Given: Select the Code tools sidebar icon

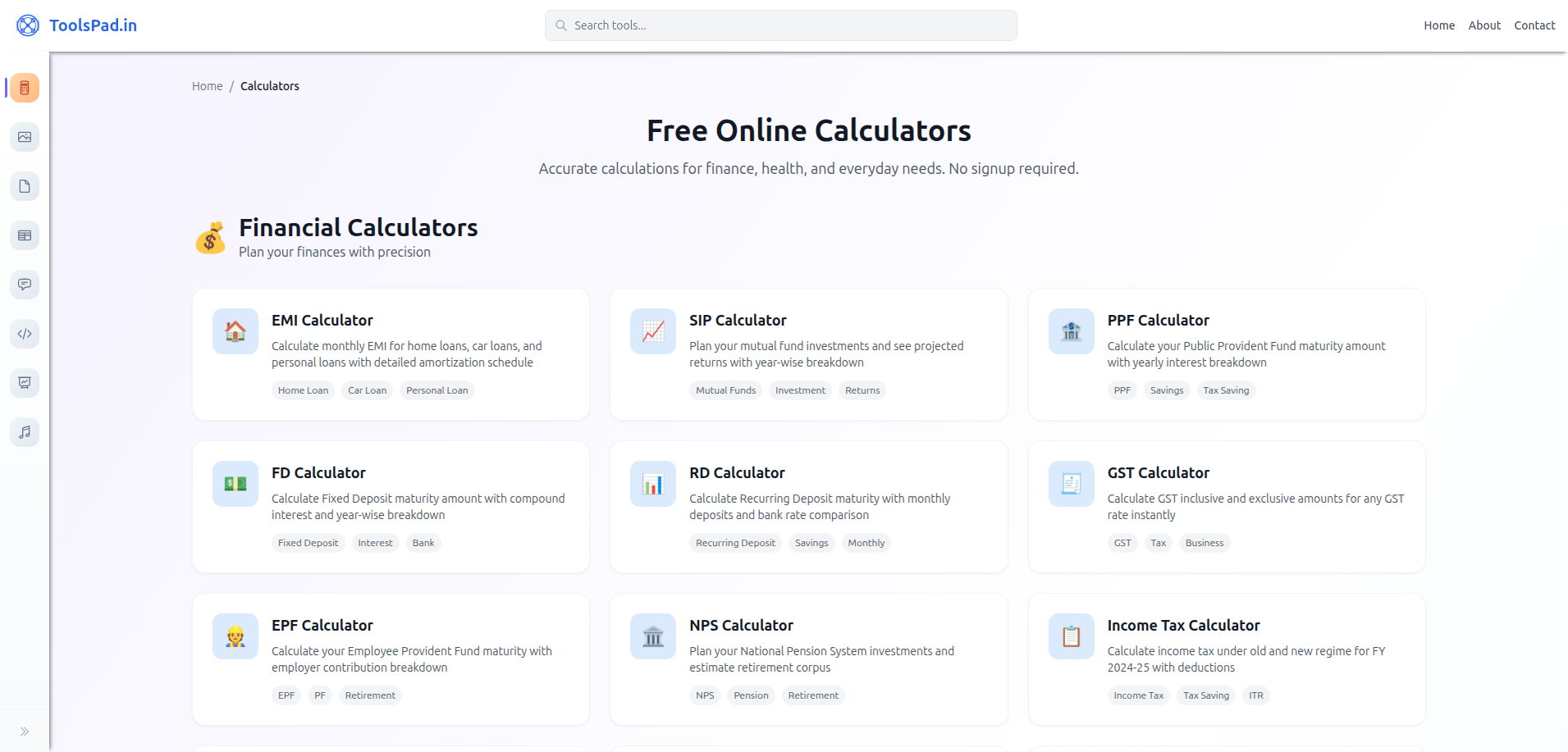Looking at the screenshot, I should (24, 334).
